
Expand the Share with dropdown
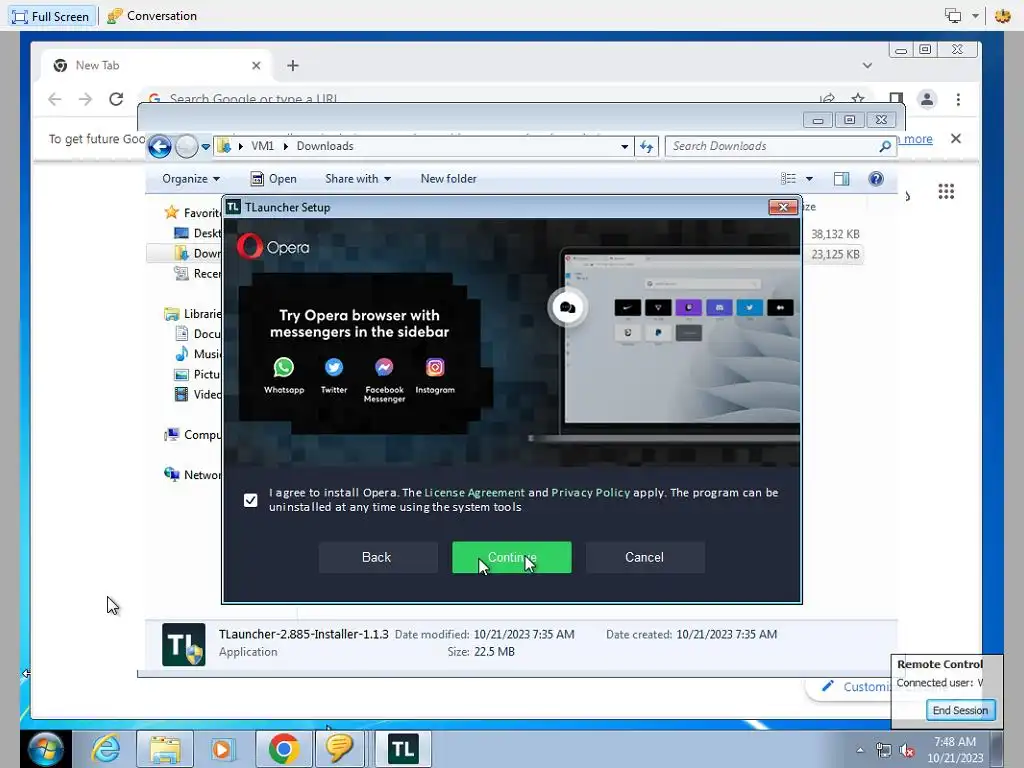(x=358, y=179)
